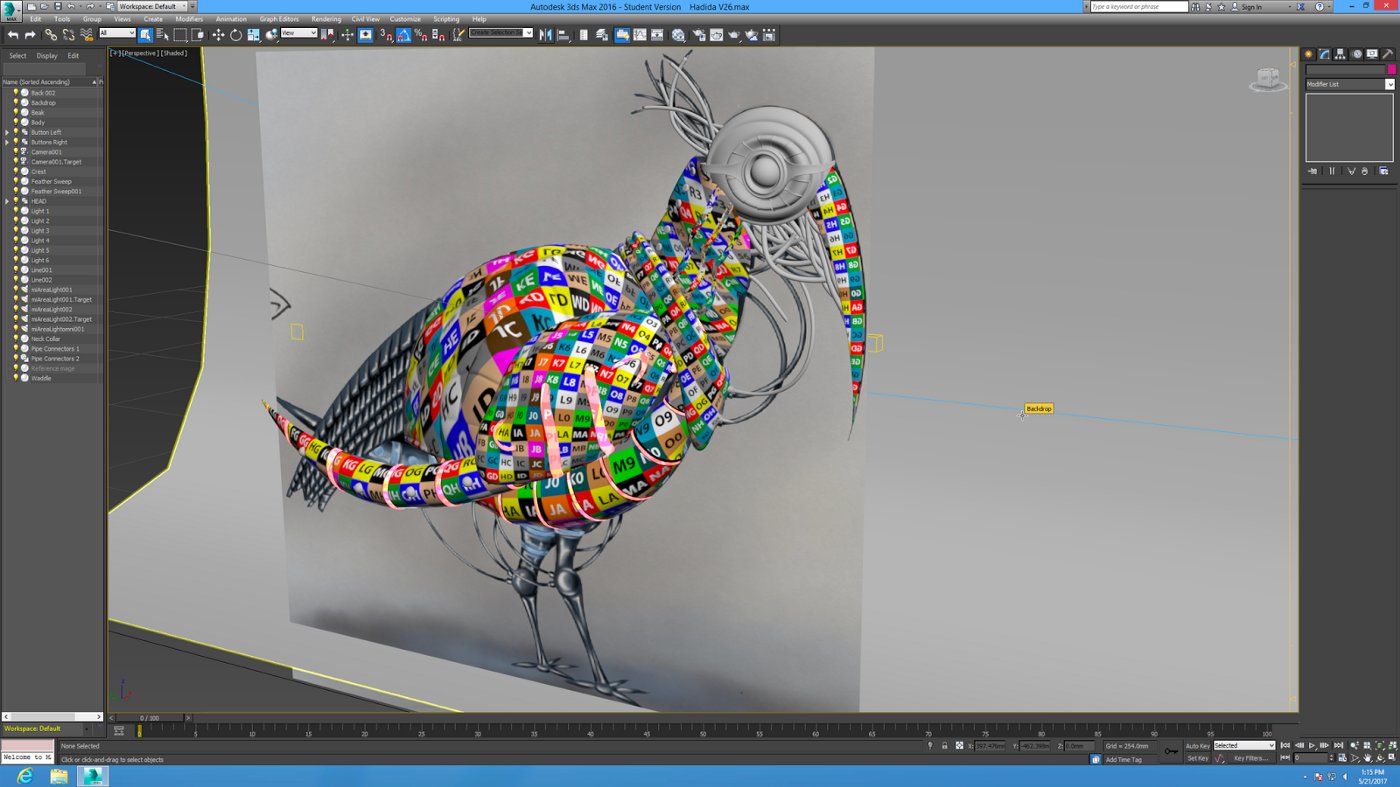Image resolution: width=1400 pixels, height=787 pixels.
Task: Toggle Set Key mode
Action: tap(1197, 758)
